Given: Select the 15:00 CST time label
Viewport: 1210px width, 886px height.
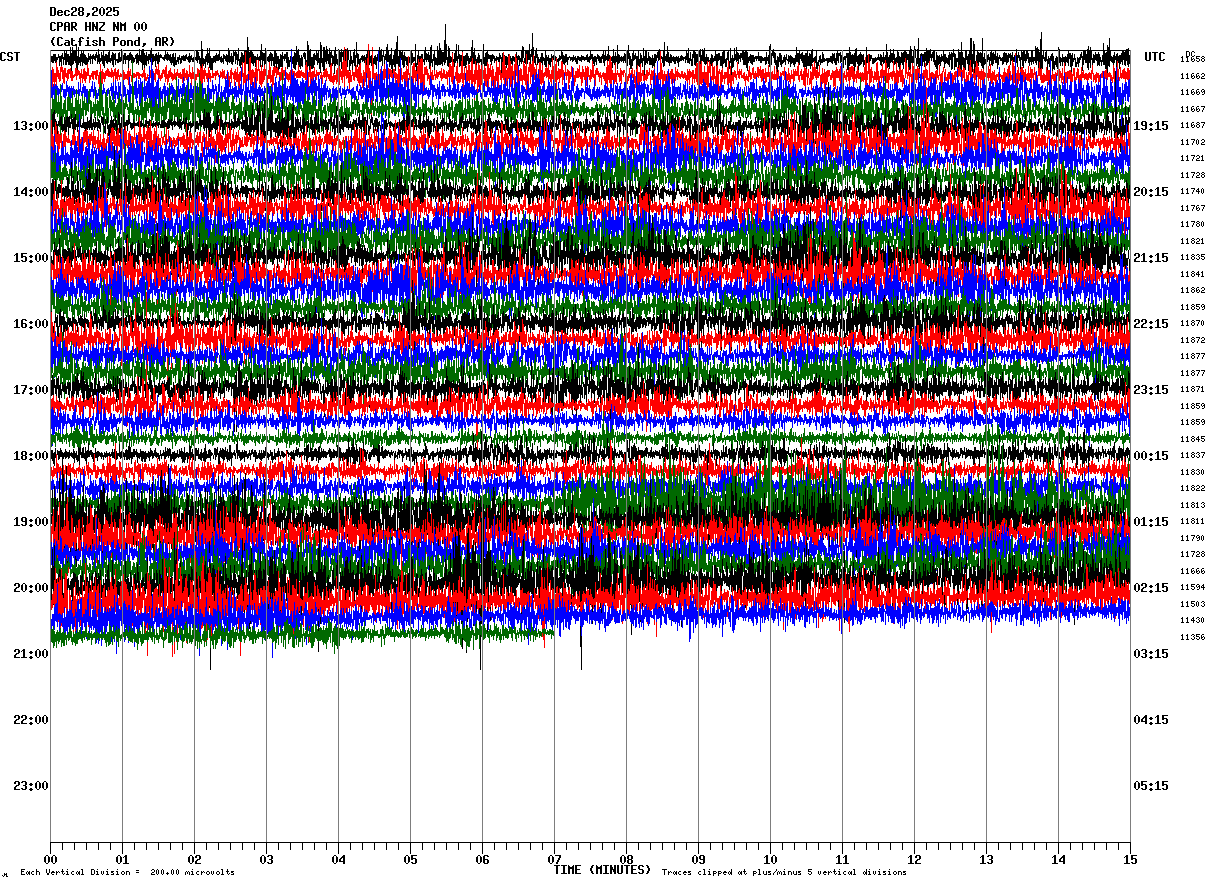Looking at the screenshot, I should pyautogui.click(x=30, y=258).
